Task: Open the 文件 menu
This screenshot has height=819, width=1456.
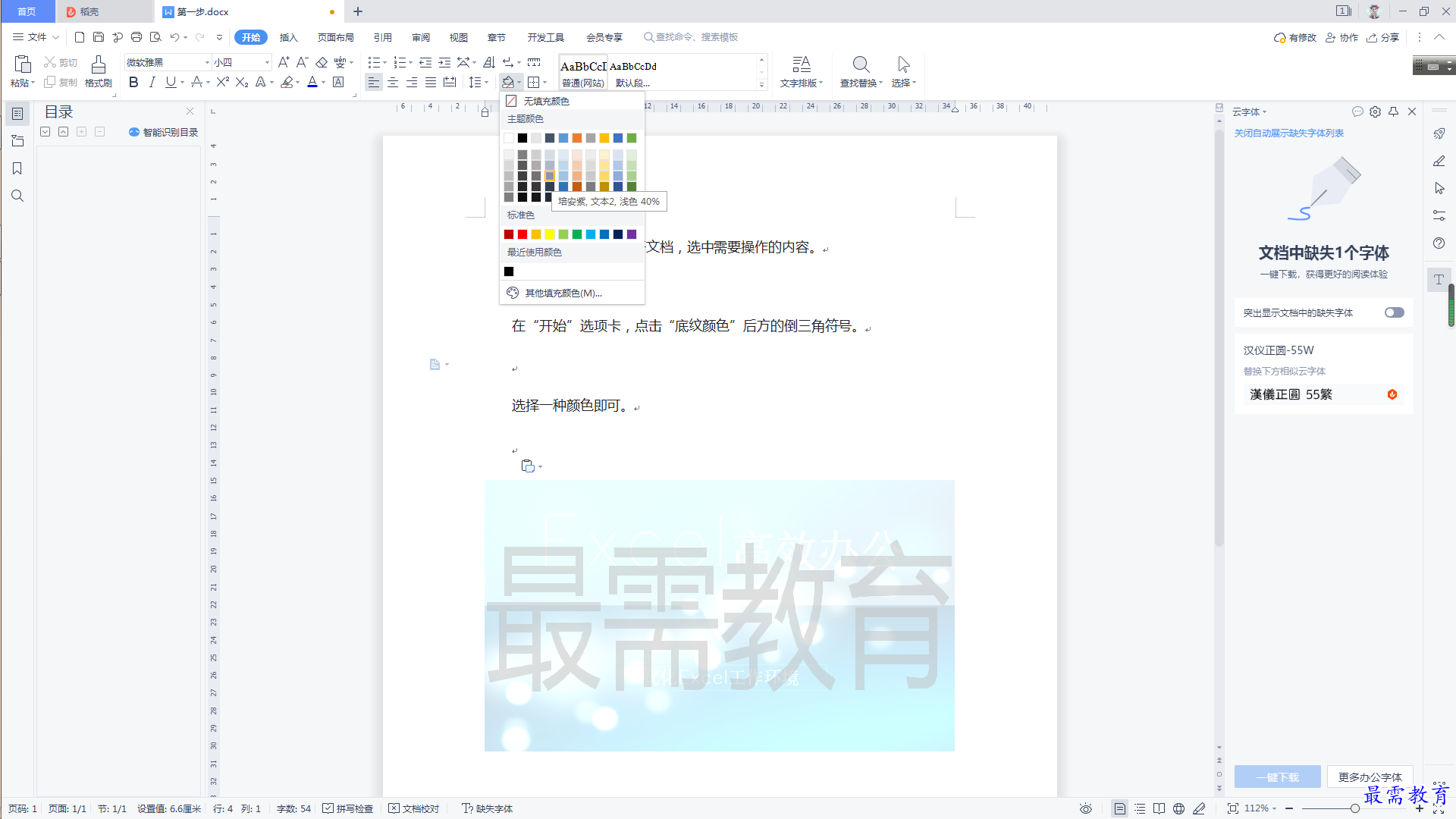Action: (36, 37)
